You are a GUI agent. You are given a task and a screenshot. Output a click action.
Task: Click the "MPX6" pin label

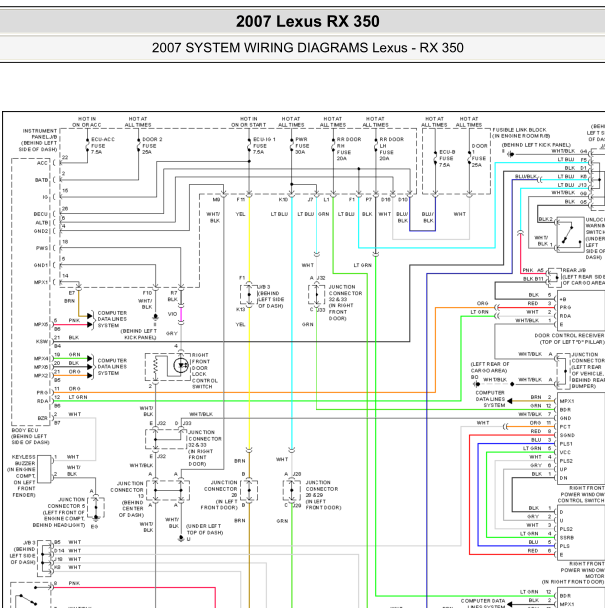click(x=41, y=367)
